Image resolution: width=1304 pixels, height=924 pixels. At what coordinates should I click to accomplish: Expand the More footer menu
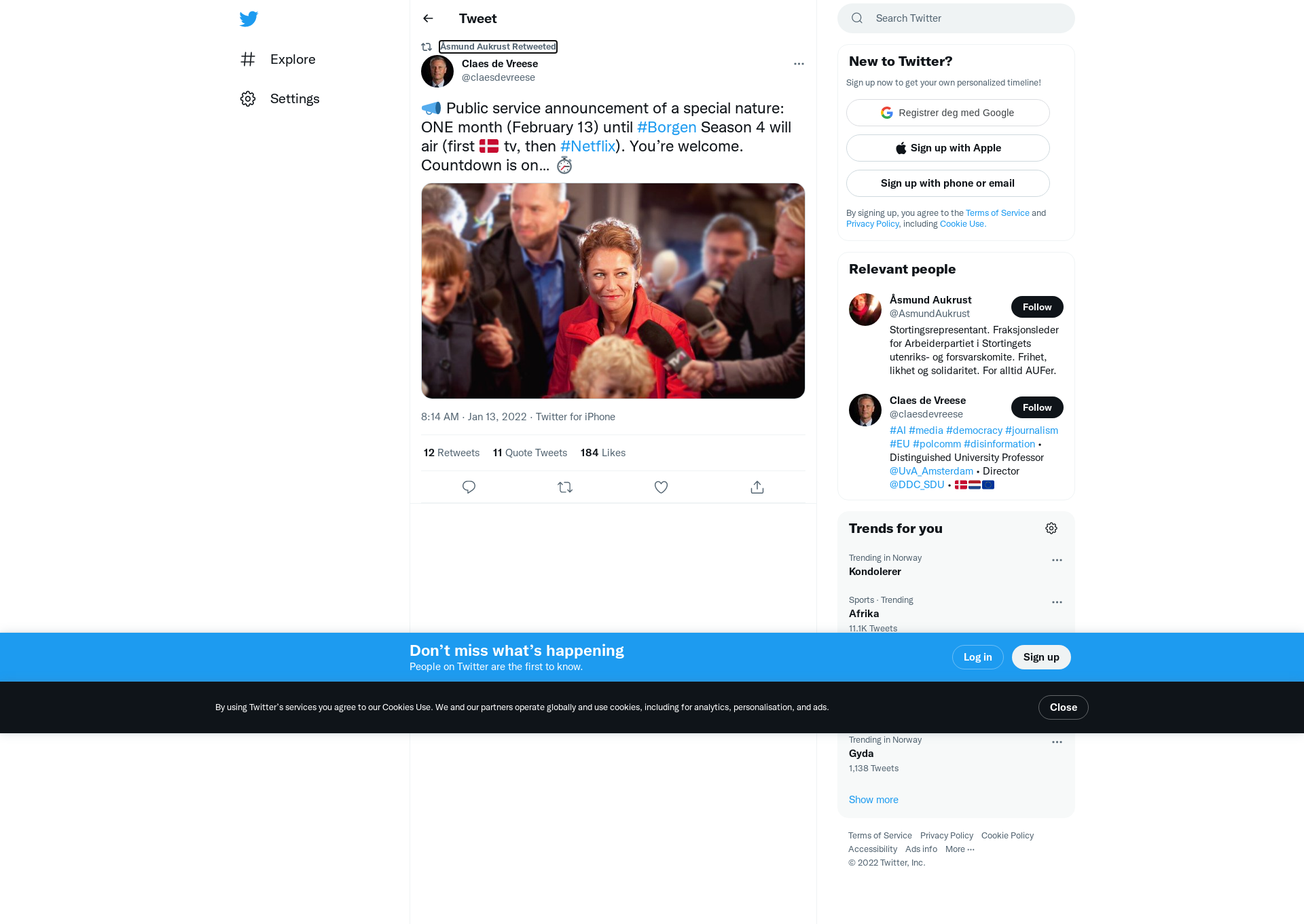(960, 849)
